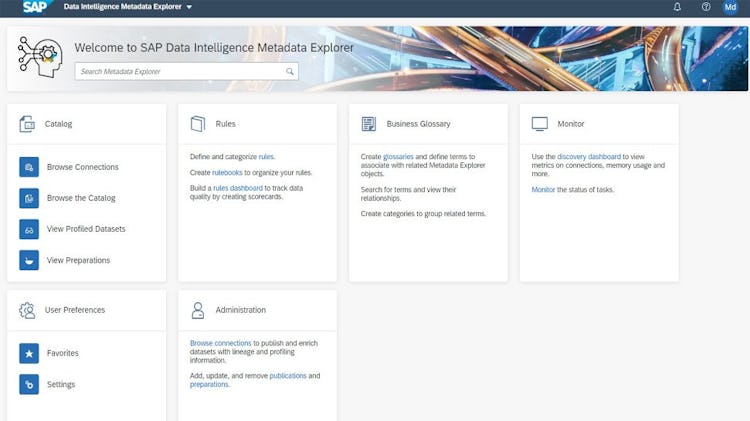750x421 pixels.
Task: Follow the rulebooks link
Action: click(x=227, y=172)
